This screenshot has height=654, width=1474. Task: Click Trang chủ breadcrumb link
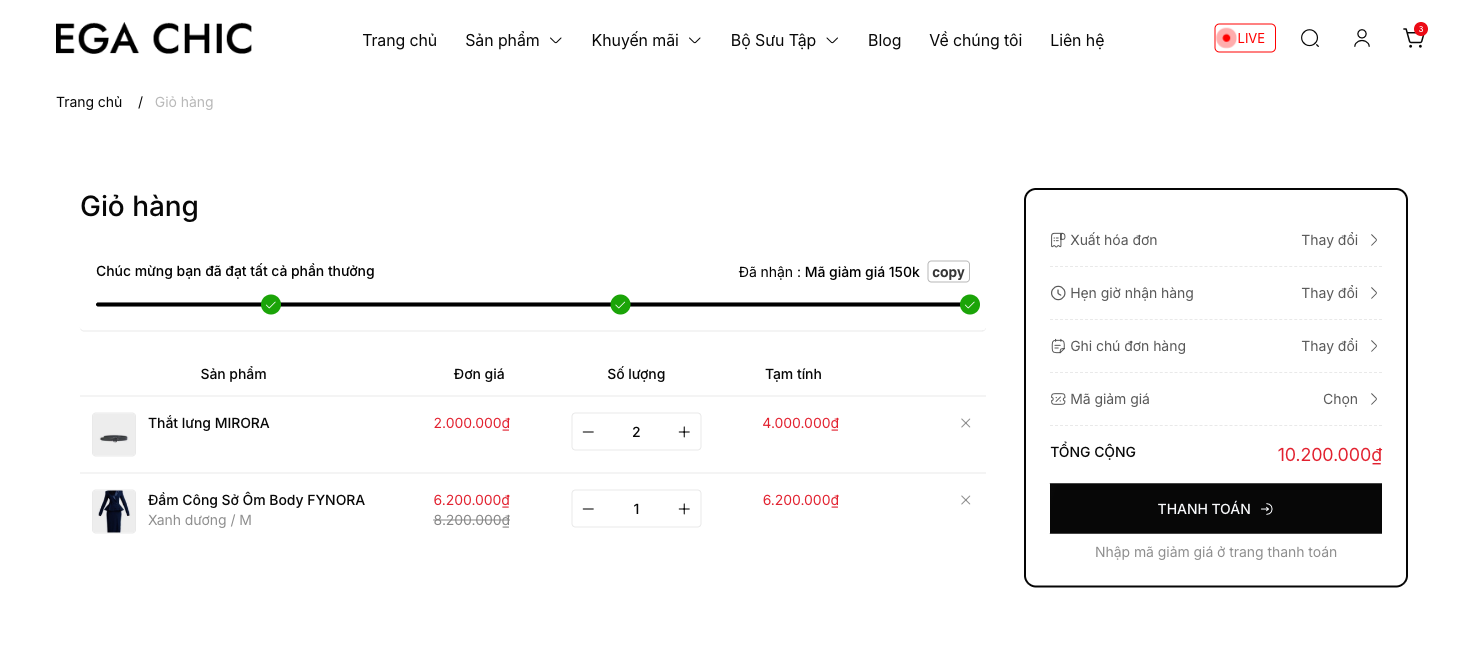click(89, 102)
